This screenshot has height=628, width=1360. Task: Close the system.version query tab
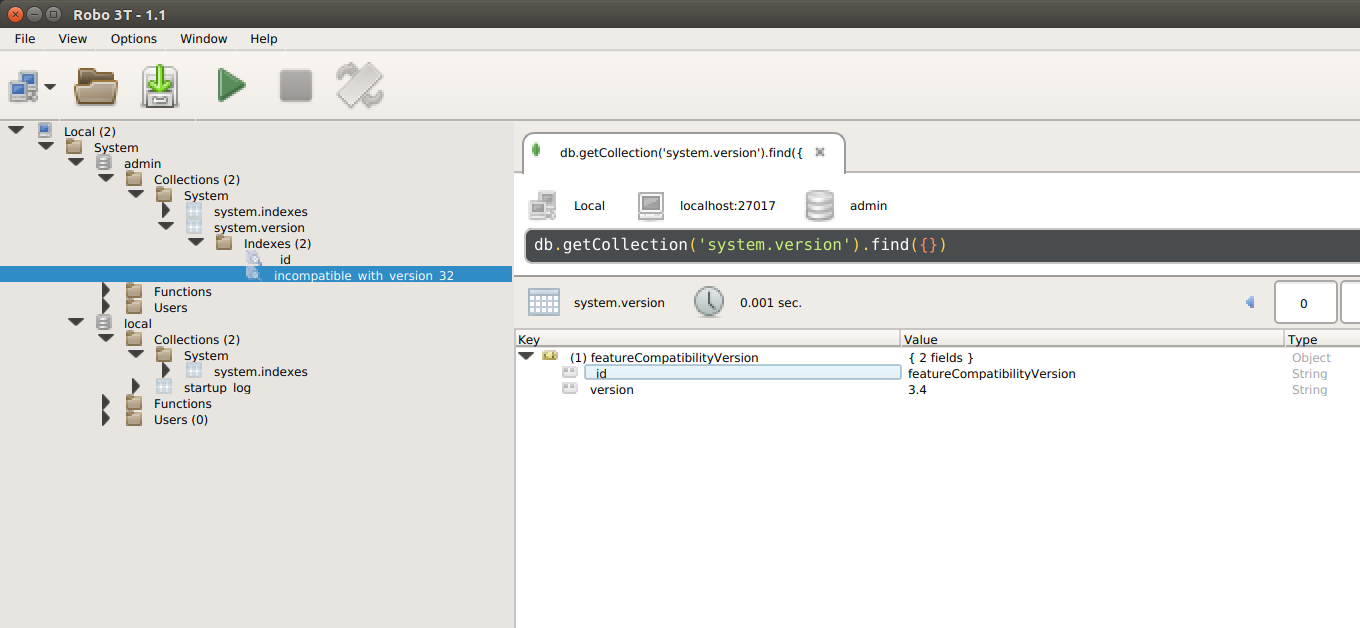[x=820, y=152]
